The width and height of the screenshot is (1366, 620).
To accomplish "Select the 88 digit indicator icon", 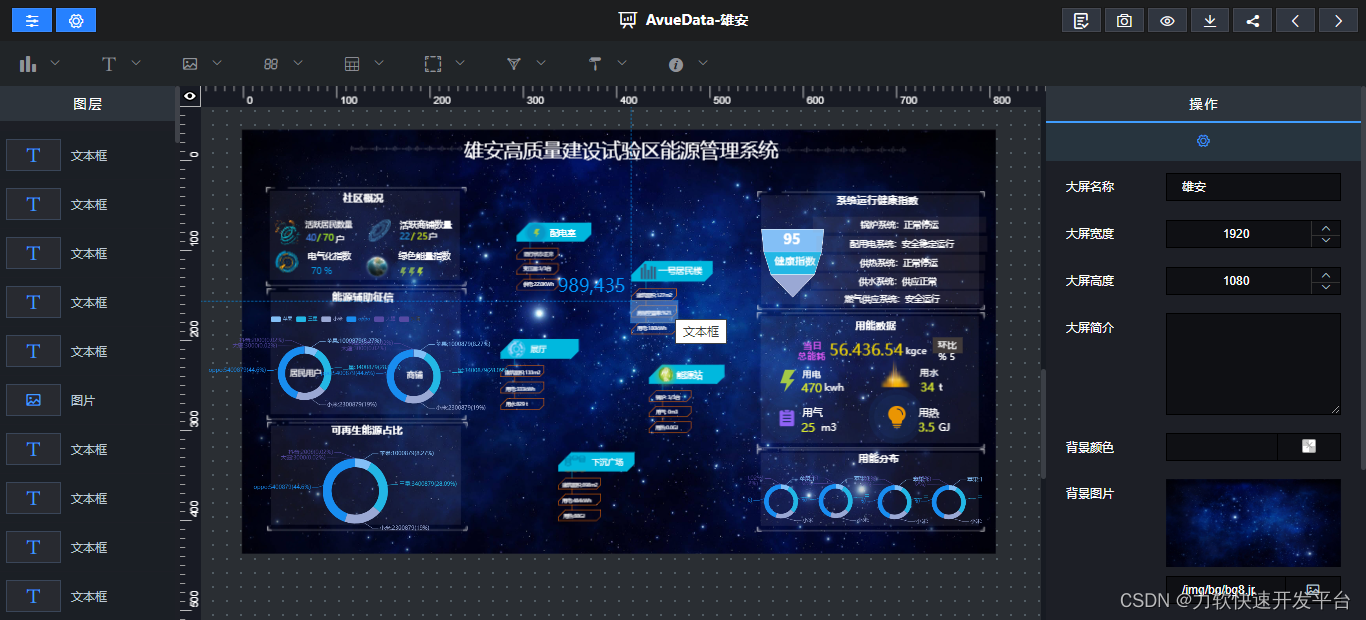I will (271, 64).
